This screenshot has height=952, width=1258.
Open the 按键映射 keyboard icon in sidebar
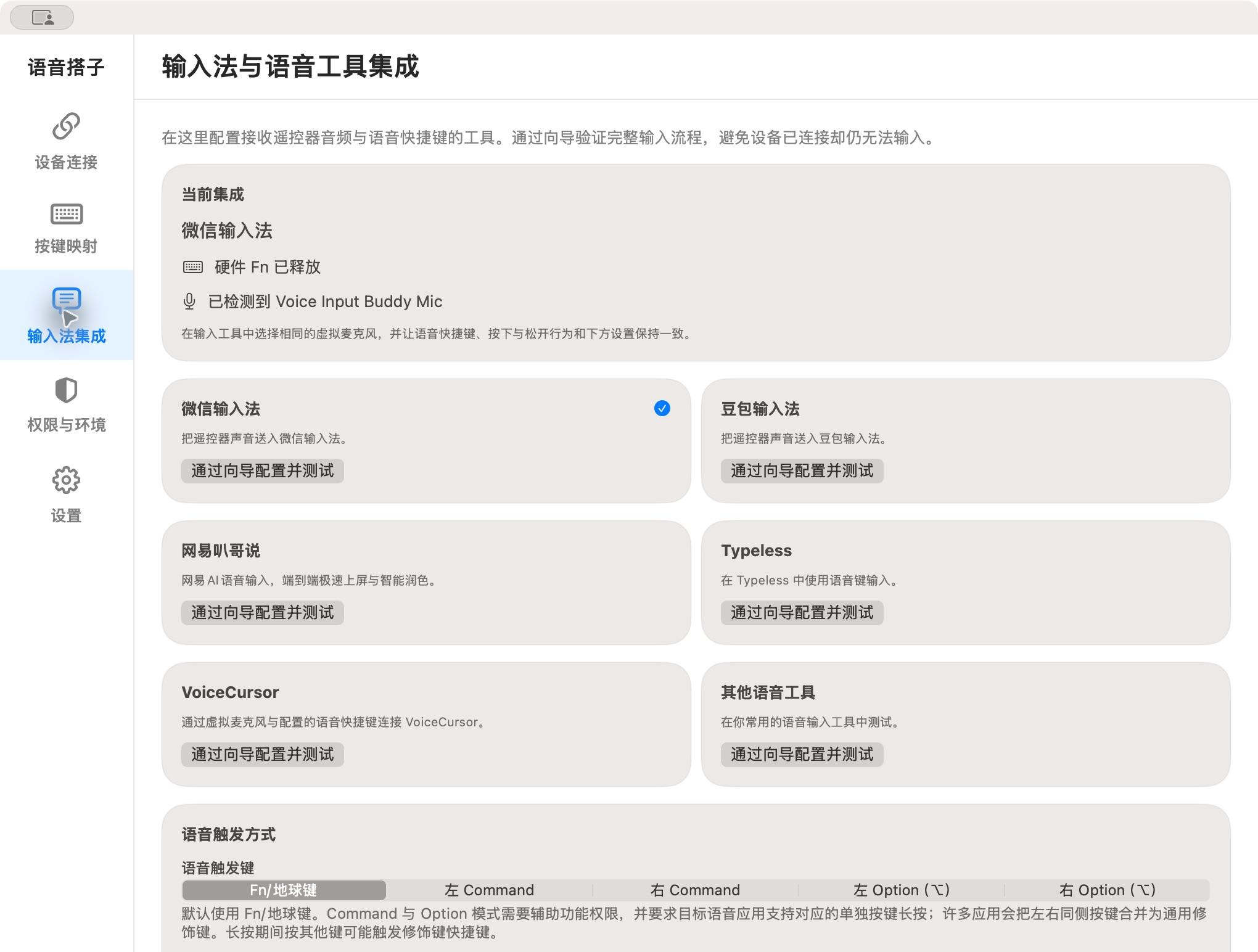[x=66, y=214]
